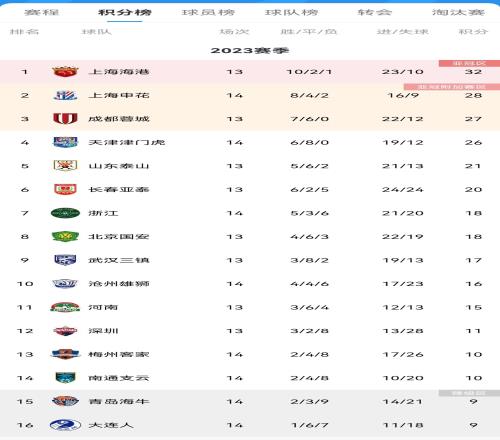Click the 上海海港 team logo
Viewport: 500px width, 440px height.
tap(65, 72)
